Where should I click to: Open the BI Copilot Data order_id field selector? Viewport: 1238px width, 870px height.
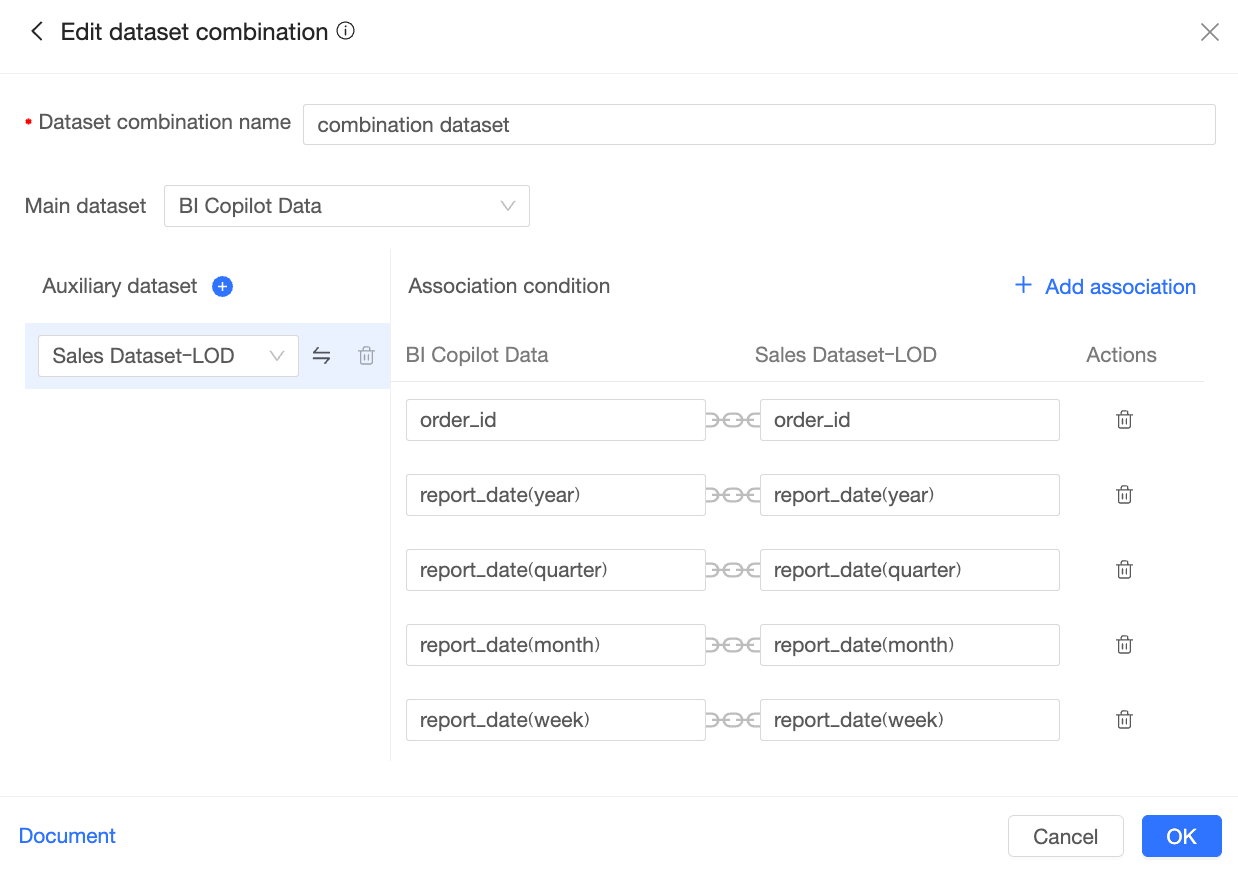[555, 420]
